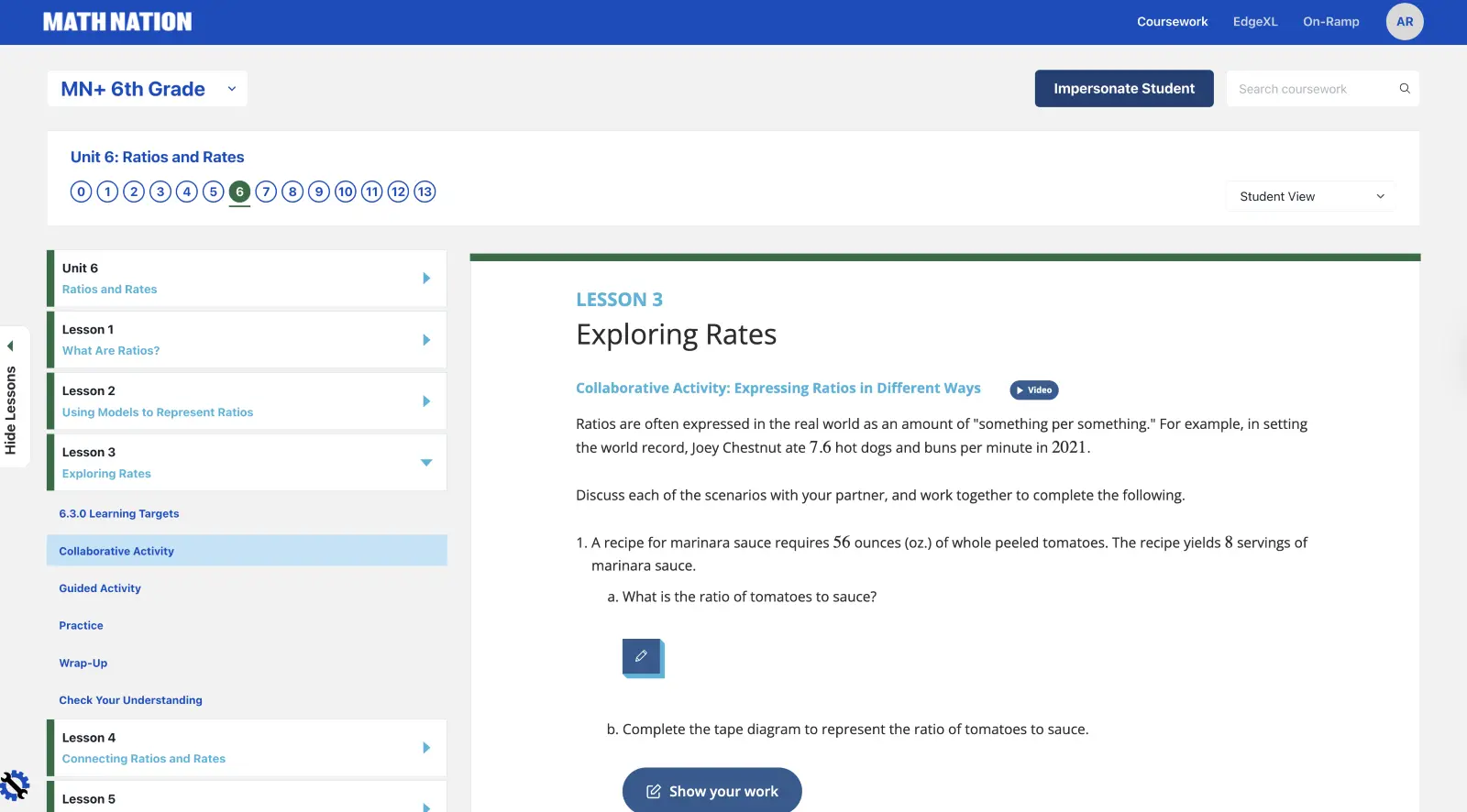
Task: Click the Math Nation logo
Action: (117, 22)
